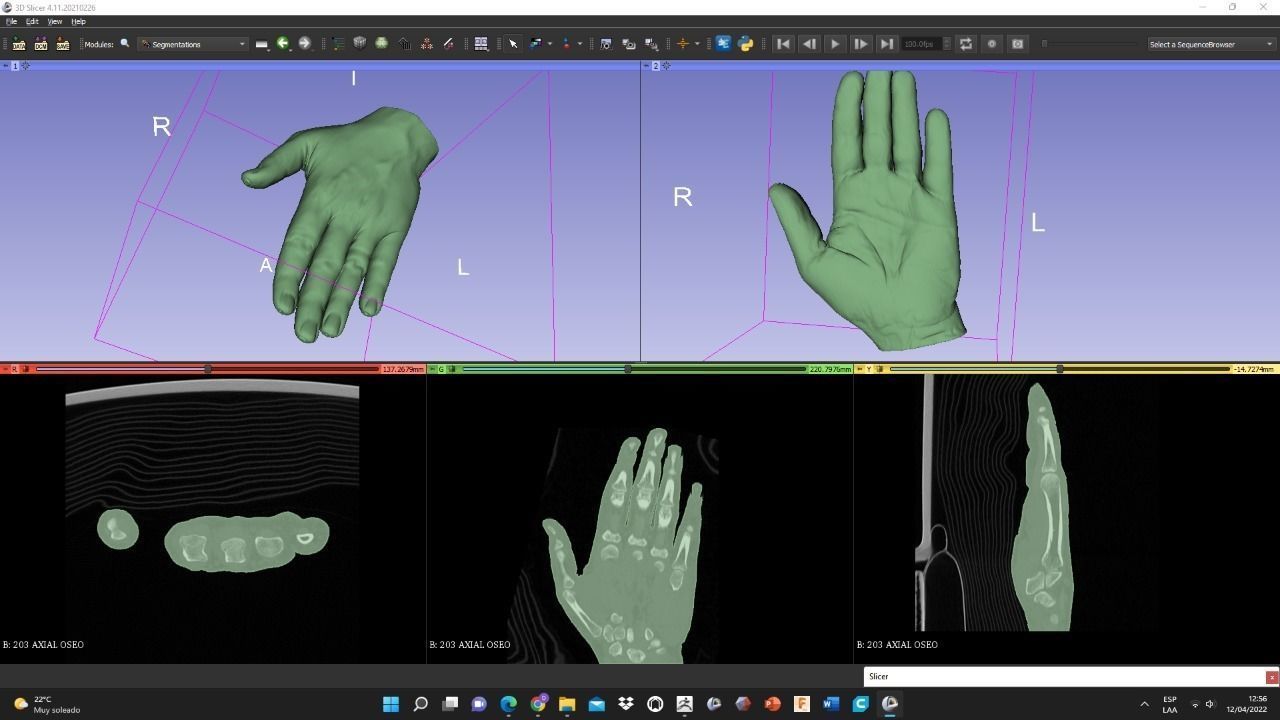
Task: Expand window/level mode dropdown arrow
Action: 549,44
